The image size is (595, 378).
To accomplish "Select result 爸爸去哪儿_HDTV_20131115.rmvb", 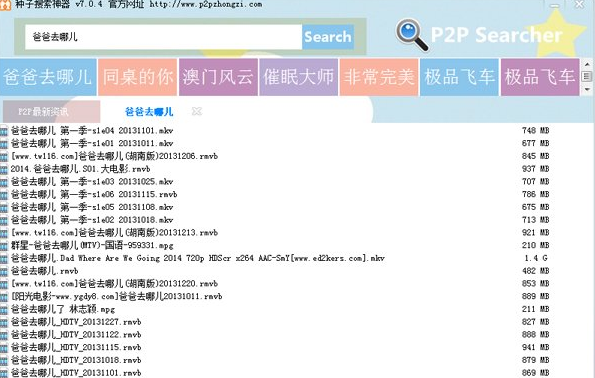I will [76, 347].
